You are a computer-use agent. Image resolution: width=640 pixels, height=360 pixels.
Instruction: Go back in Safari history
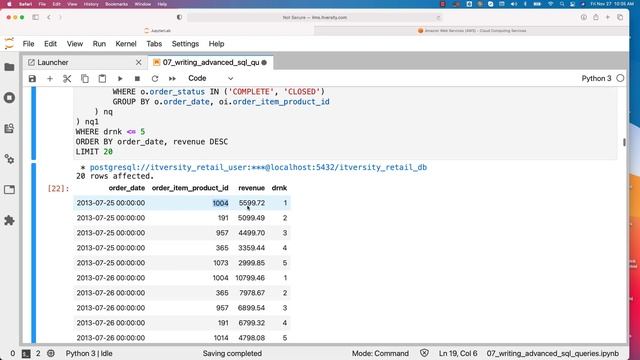(49, 17)
